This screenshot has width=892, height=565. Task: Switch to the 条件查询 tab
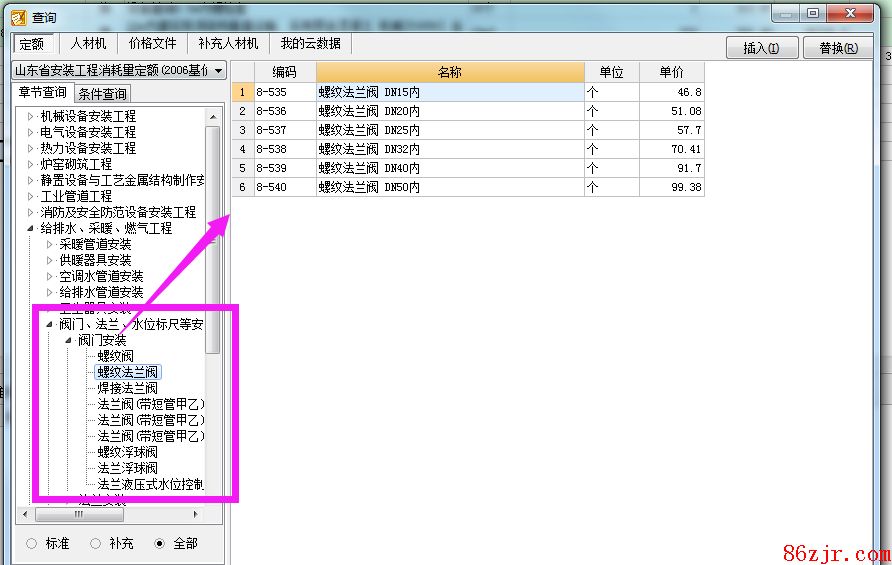coord(102,94)
